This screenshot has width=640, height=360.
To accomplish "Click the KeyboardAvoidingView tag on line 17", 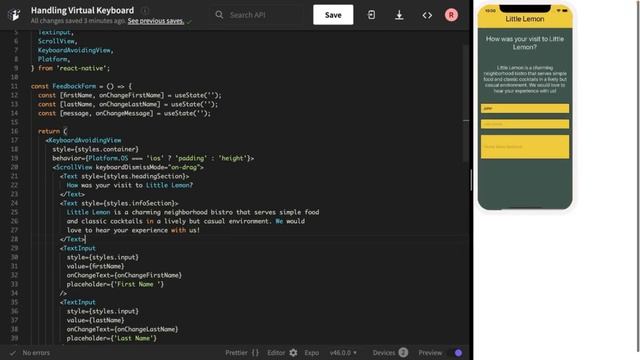I will tap(83, 140).
